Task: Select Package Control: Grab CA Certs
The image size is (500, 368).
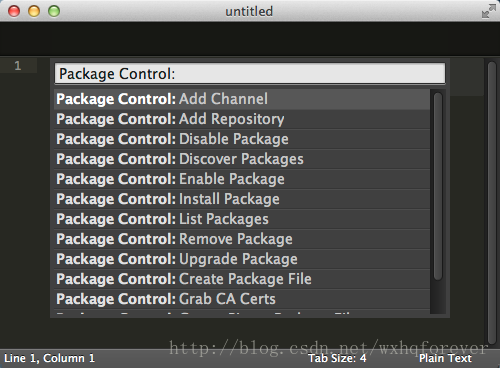Action: point(242,299)
